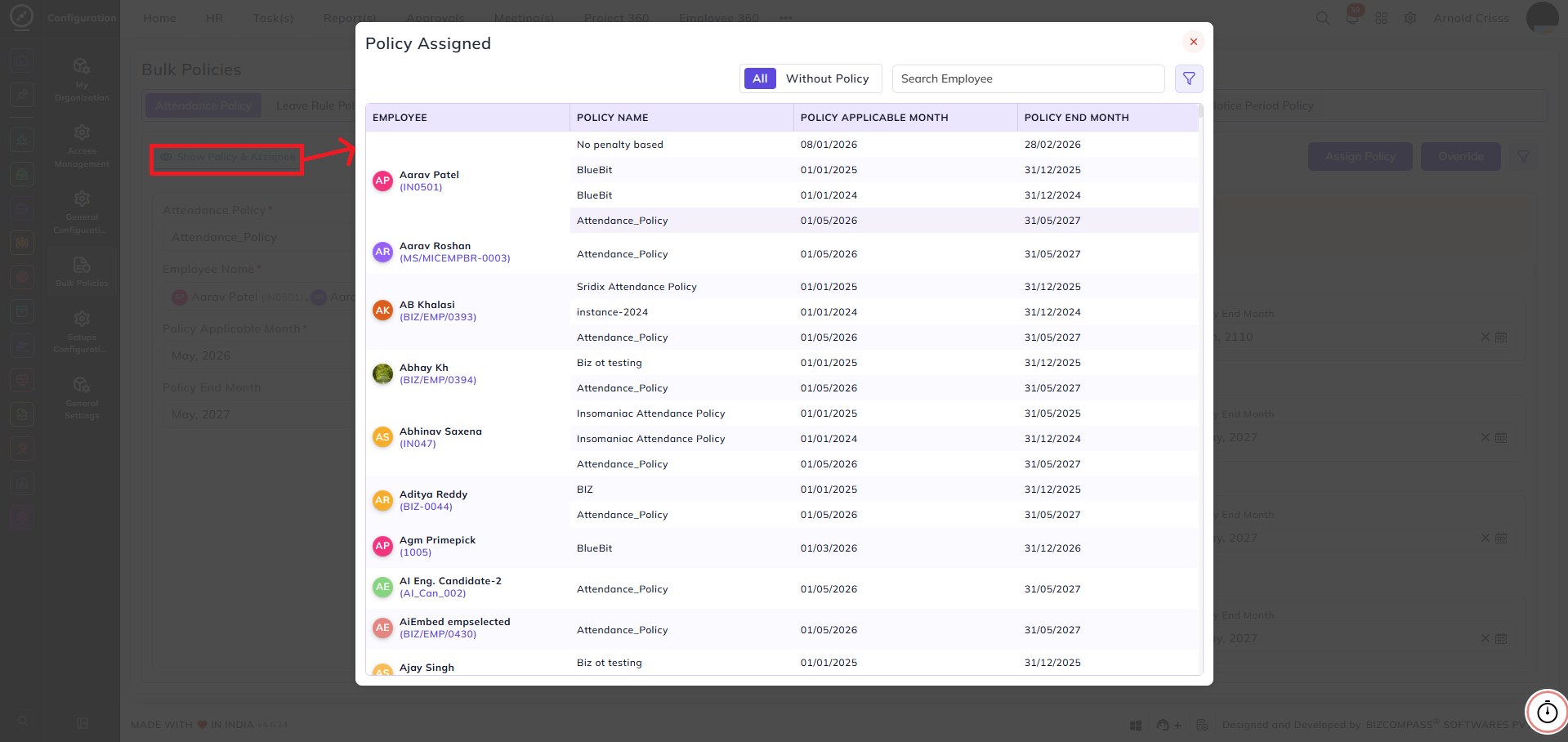Open the filter icon beside Search Employee
Image resolution: width=1568 pixels, height=742 pixels.
tap(1189, 78)
